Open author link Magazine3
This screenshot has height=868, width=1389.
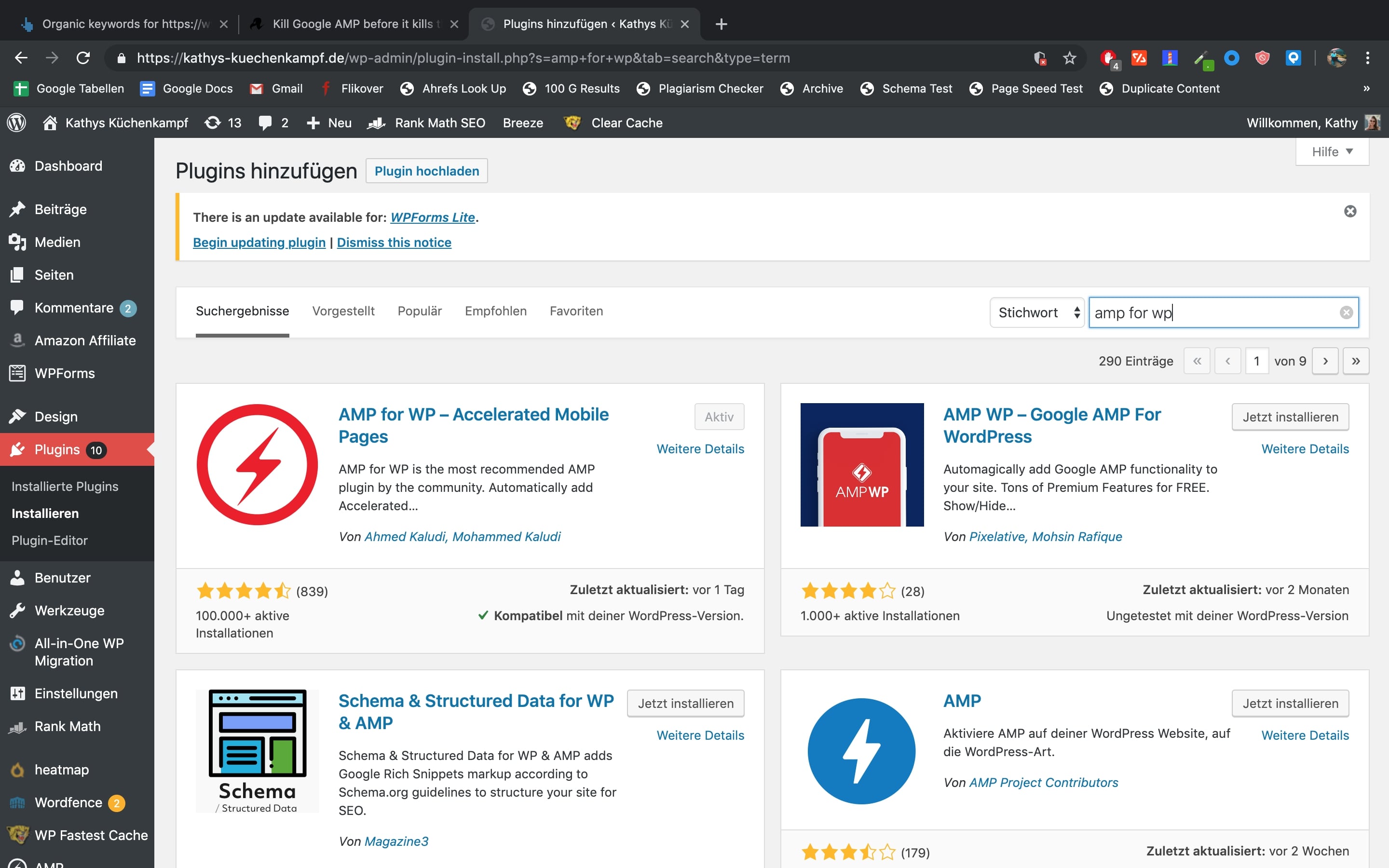[396, 841]
